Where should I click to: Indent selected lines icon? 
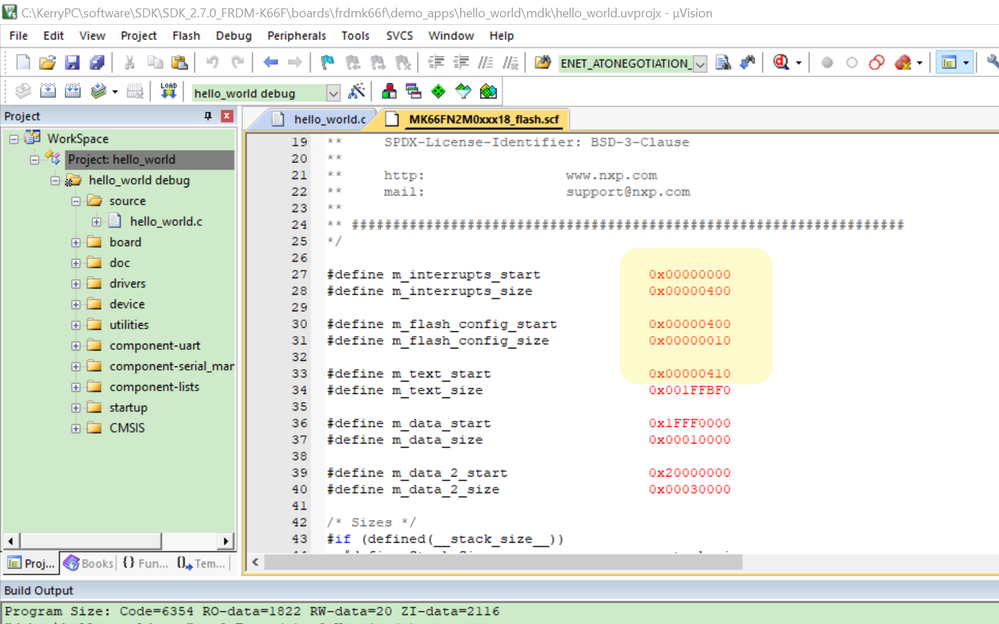coord(436,62)
